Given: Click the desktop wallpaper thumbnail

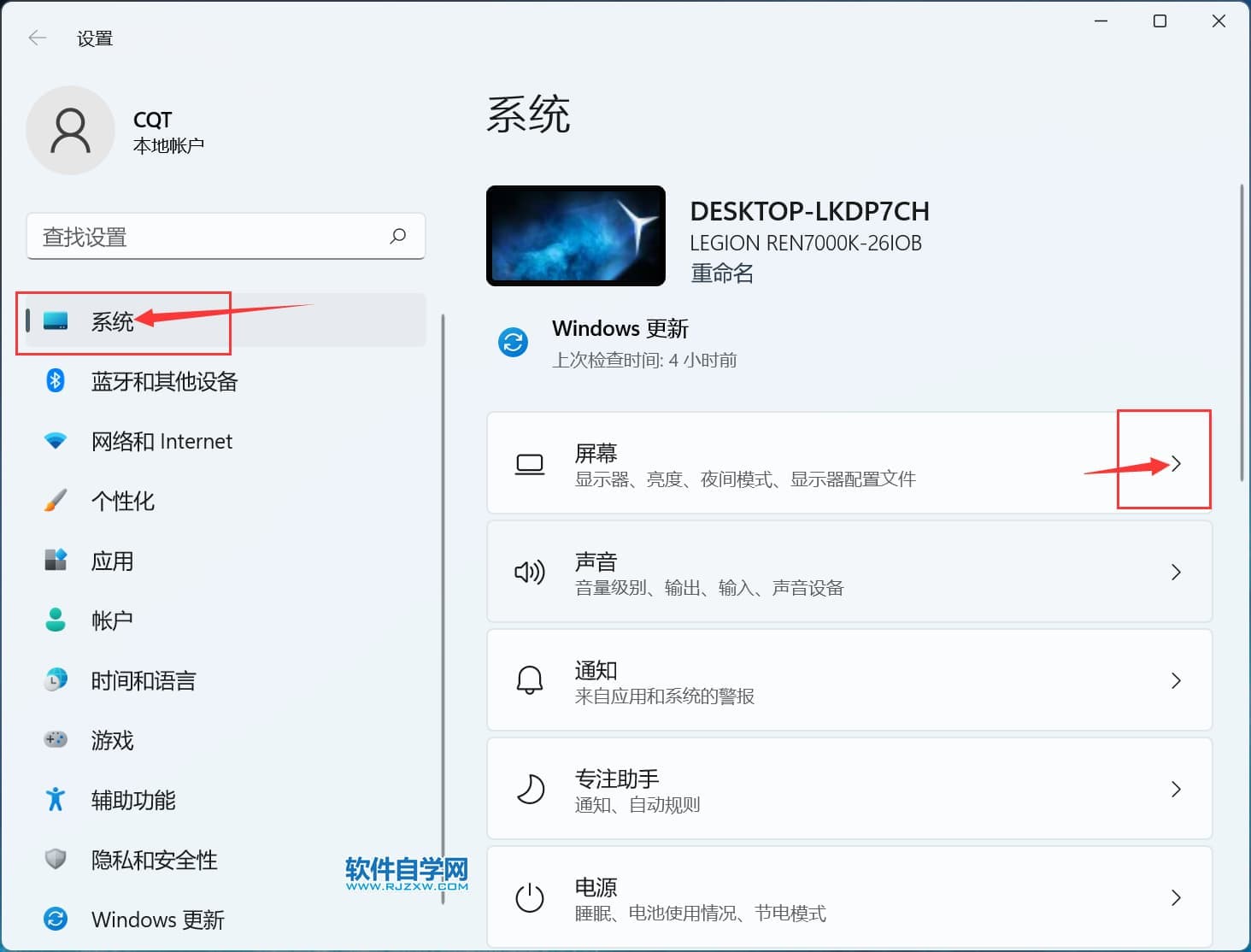Looking at the screenshot, I should coord(575,236).
